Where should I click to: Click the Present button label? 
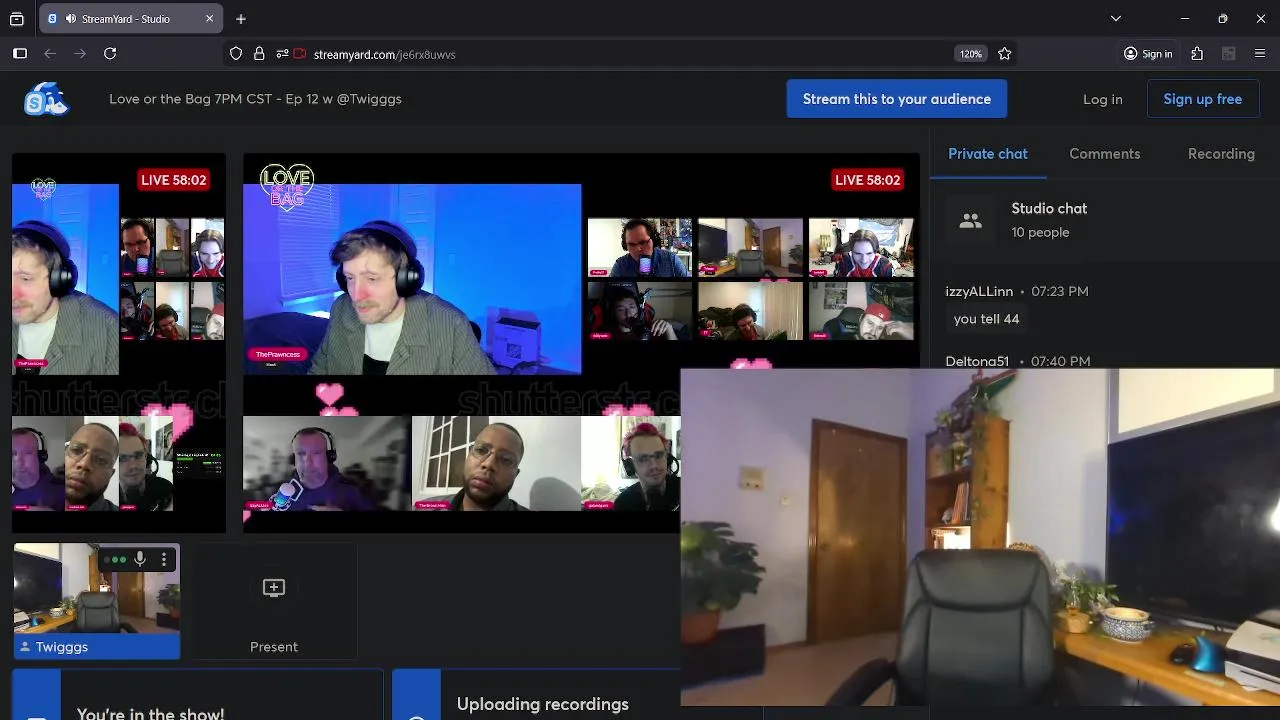pos(274,647)
